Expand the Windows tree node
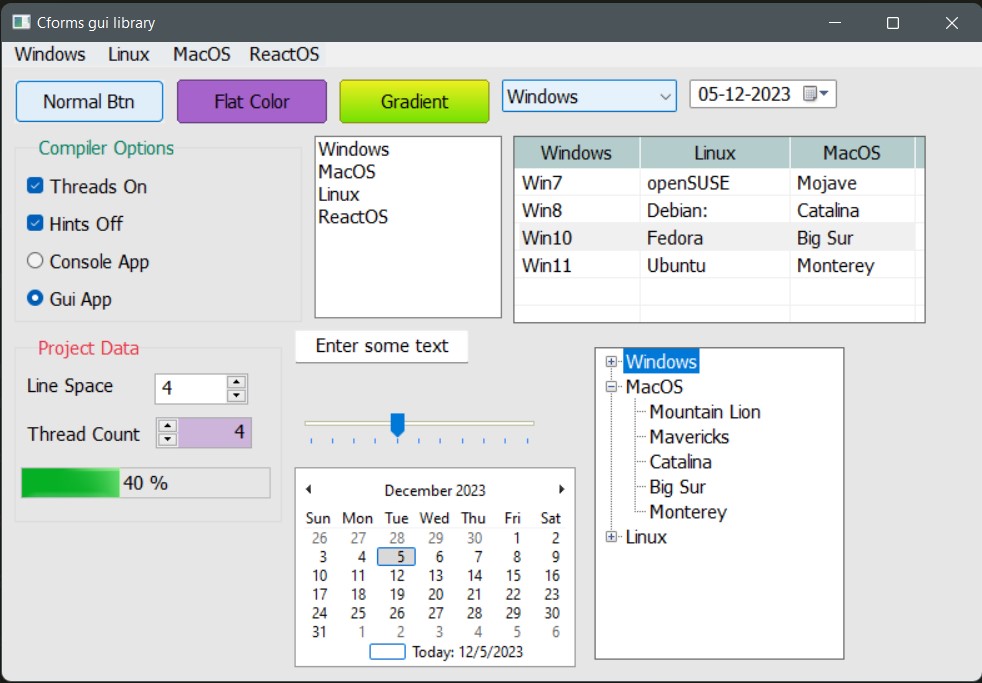Image resolution: width=982 pixels, height=683 pixels. 611,361
